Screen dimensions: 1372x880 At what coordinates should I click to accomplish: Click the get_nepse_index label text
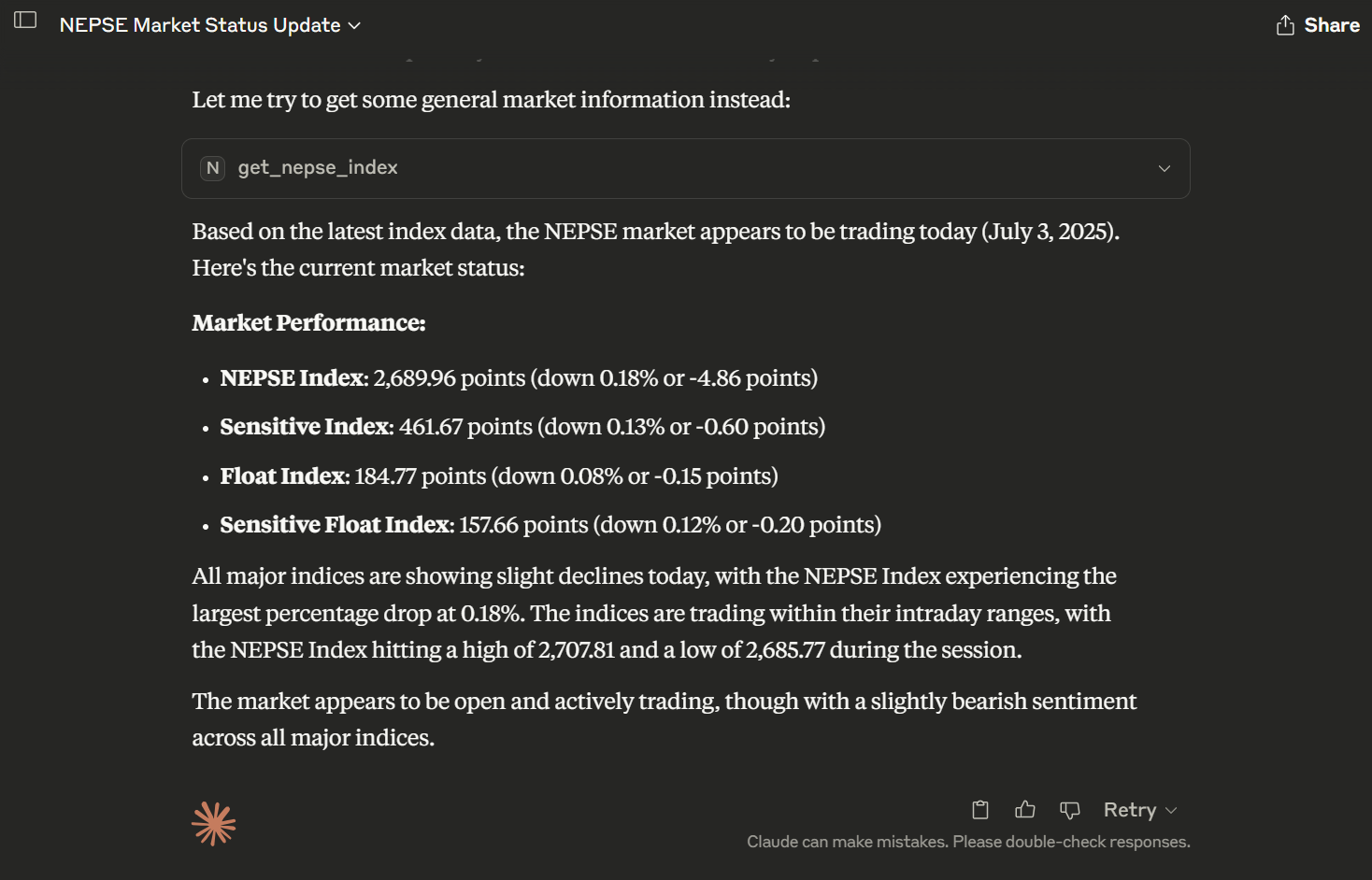click(318, 168)
